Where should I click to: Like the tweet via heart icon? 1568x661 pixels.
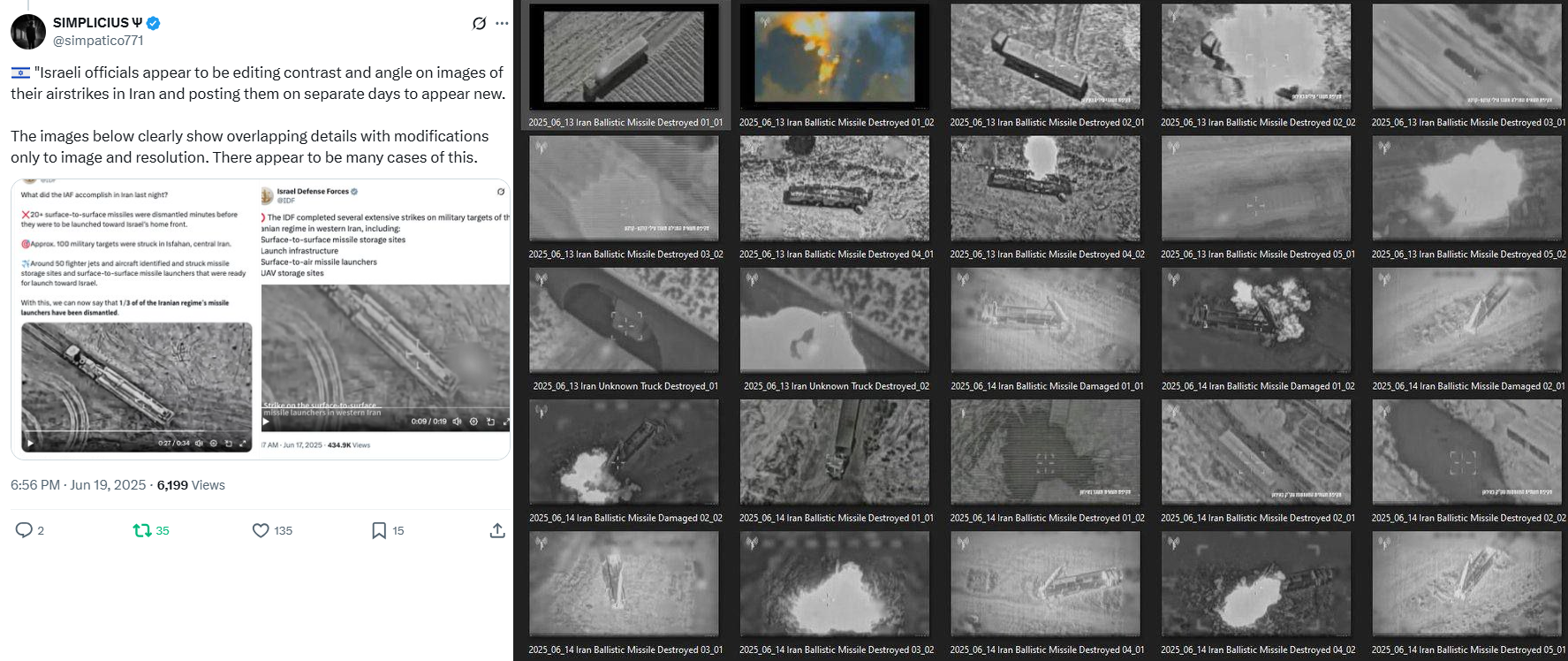261,530
